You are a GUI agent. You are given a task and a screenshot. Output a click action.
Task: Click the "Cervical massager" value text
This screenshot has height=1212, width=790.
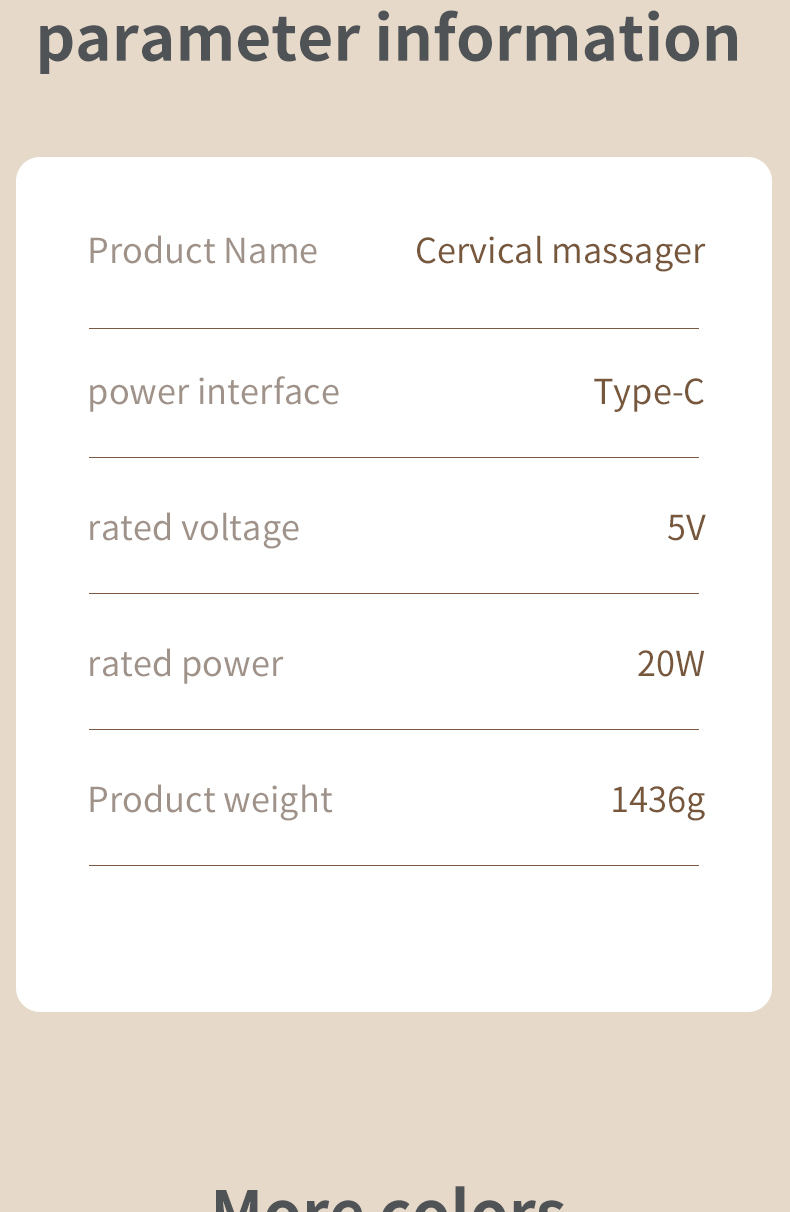560,250
